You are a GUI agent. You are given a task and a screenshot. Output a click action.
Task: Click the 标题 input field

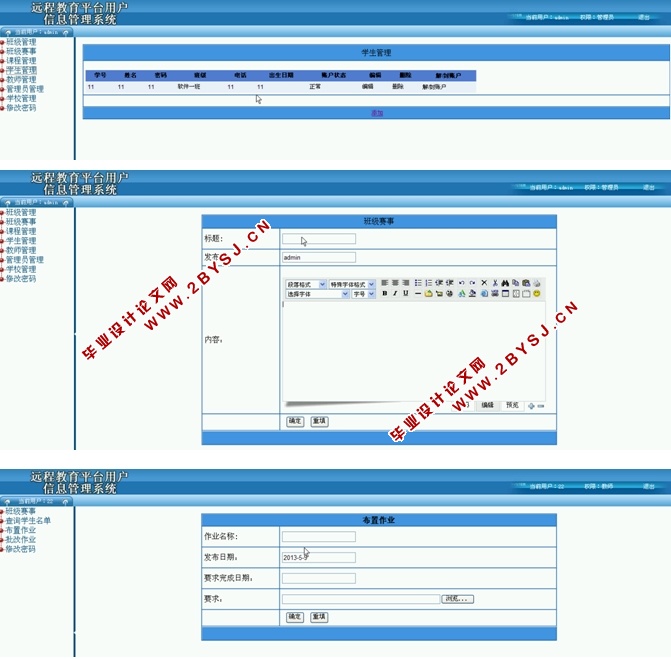(319, 239)
